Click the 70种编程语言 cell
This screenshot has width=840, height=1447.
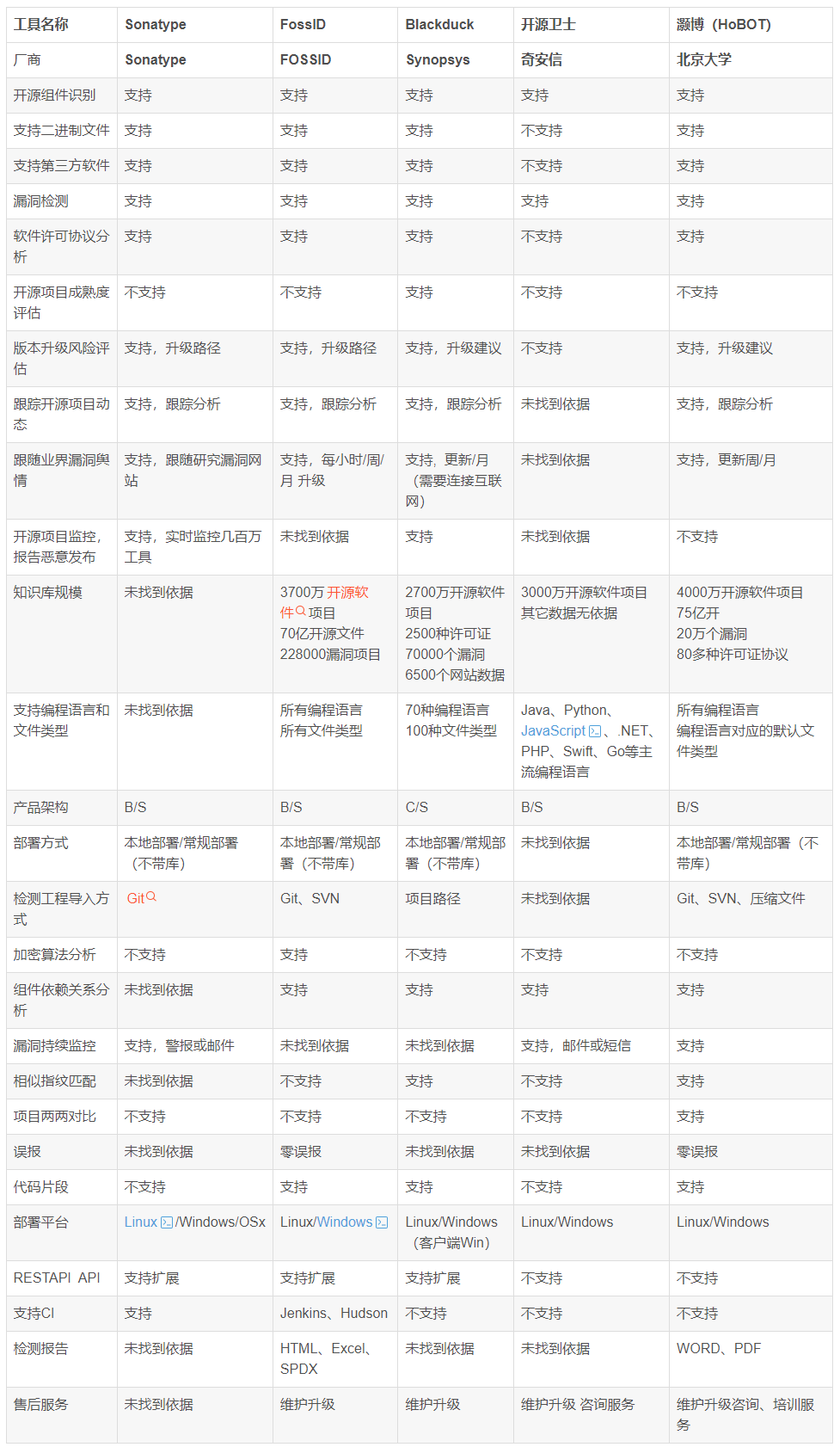[456, 742]
